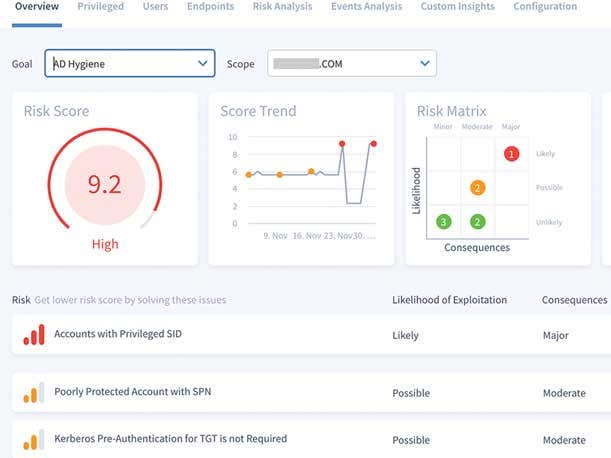This screenshot has height=458, width=611.
Task: Click the first orange data point on Score Trend
Action: pos(248,175)
